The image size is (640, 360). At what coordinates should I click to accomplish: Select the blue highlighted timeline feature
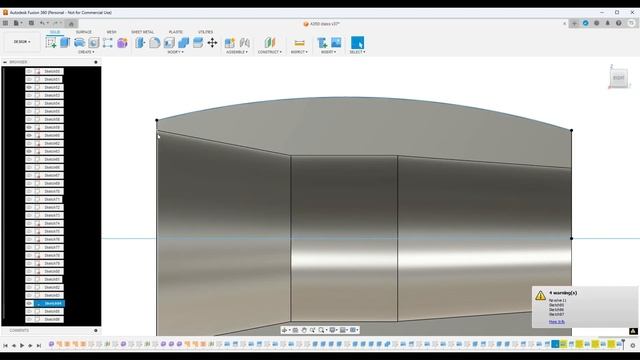pyautogui.click(x=555, y=344)
